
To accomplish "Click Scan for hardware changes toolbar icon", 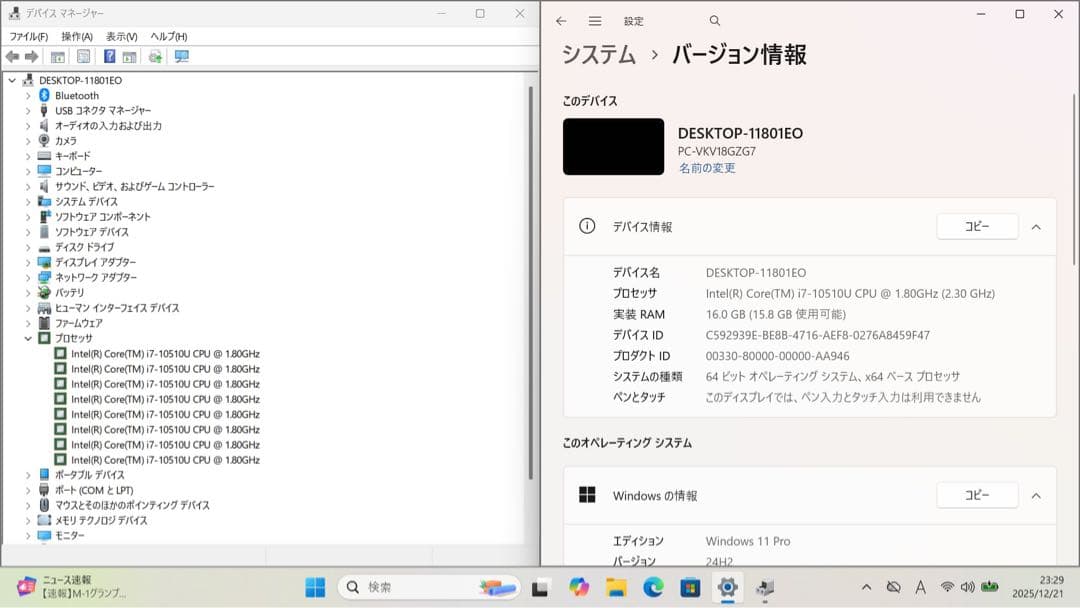I will [155, 57].
